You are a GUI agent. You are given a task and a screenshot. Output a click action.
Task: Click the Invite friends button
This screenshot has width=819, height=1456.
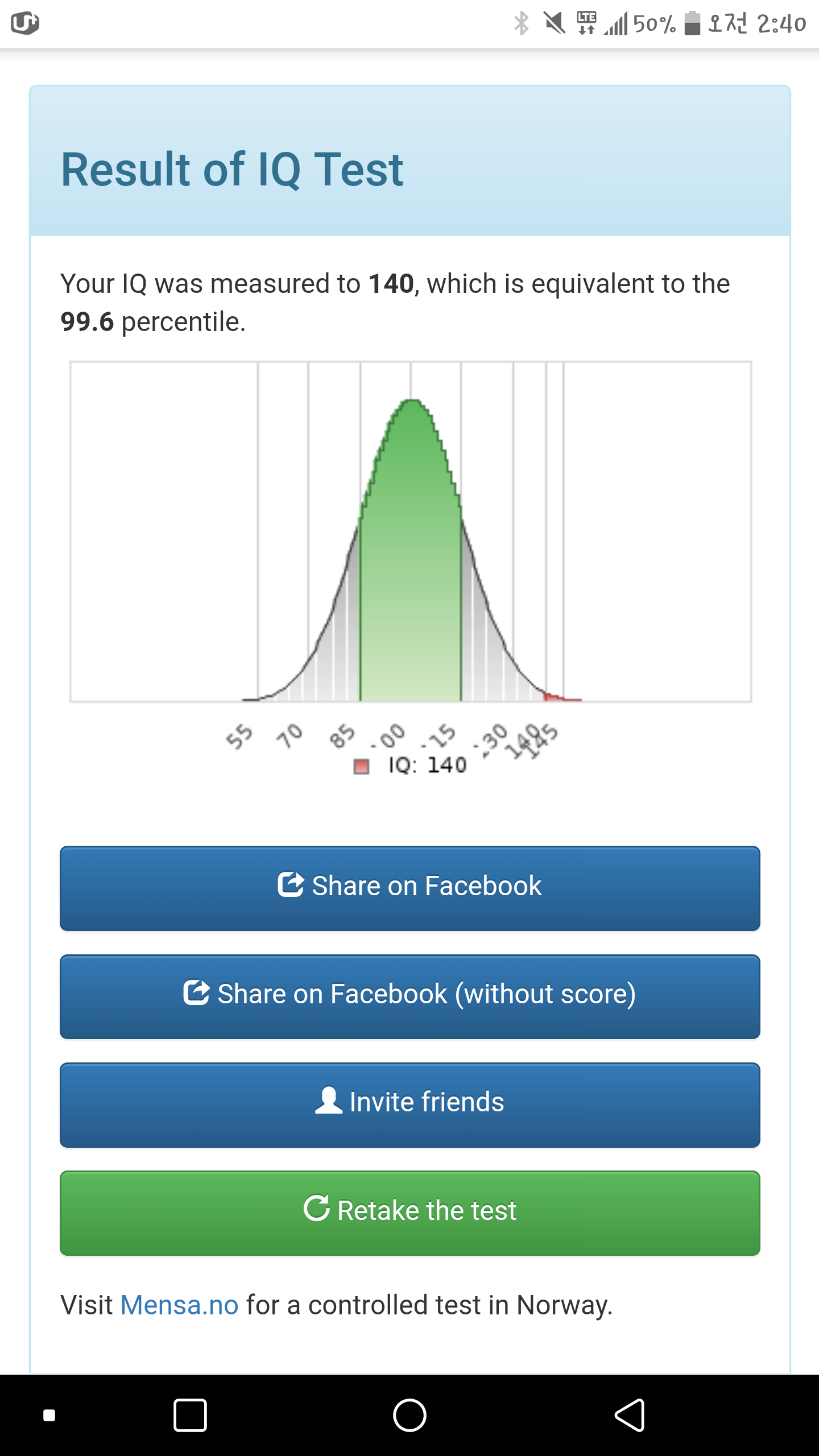[410, 1105]
